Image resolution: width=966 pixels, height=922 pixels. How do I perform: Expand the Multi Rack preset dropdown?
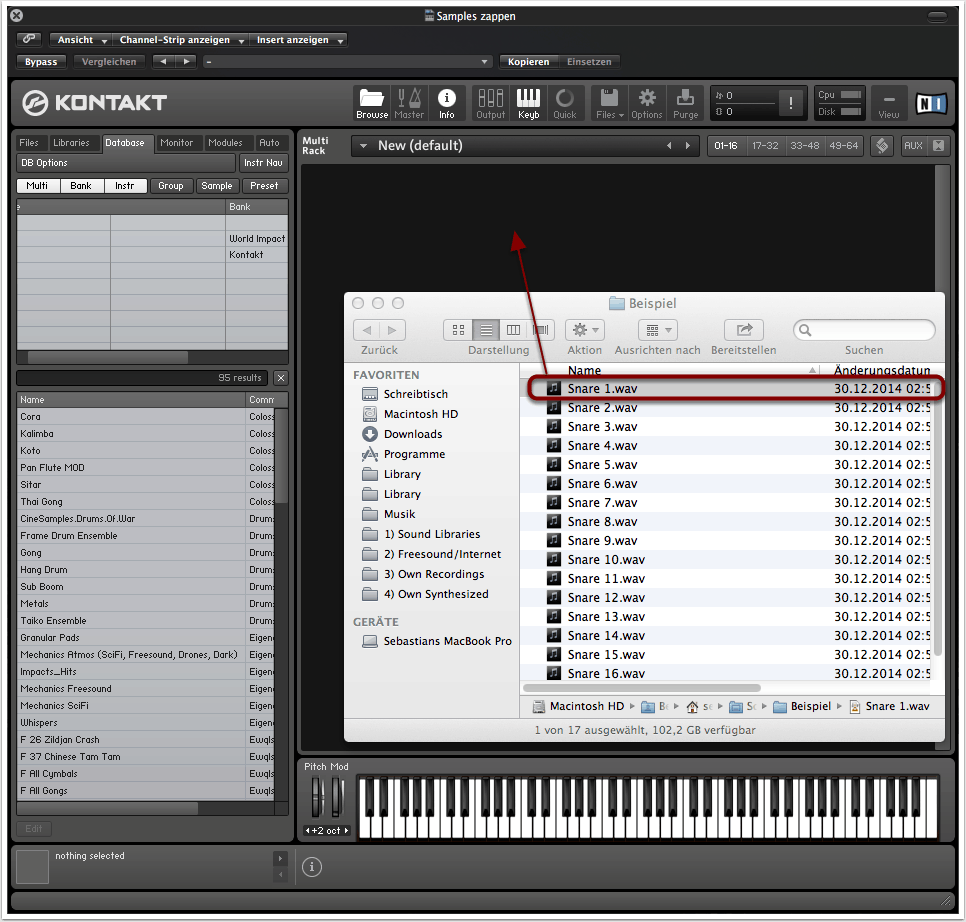click(x=363, y=146)
